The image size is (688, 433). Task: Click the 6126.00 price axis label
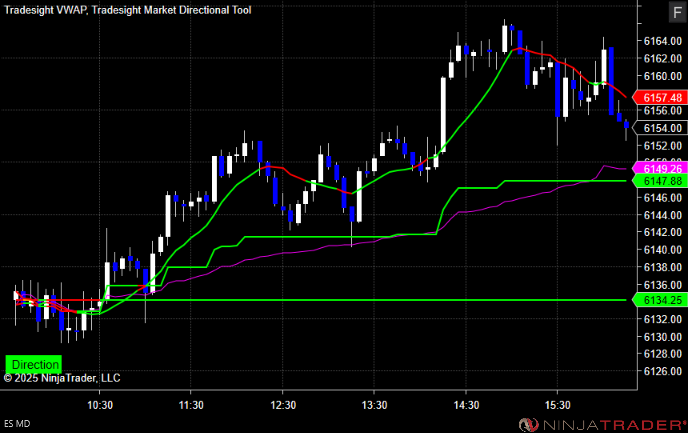pos(663,371)
